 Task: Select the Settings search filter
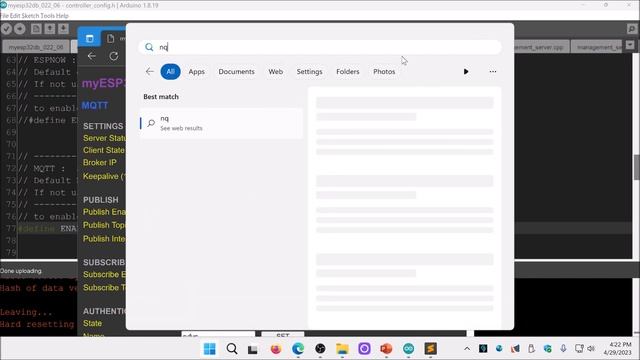(x=309, y=71)
